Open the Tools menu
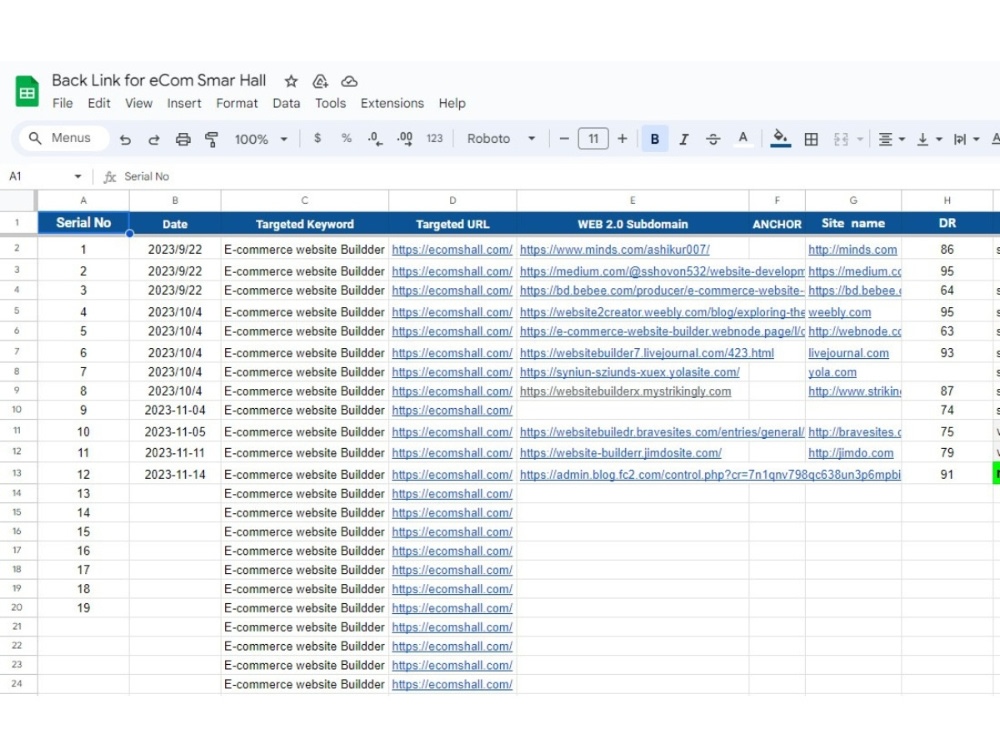This screenshot has height=750, width=1000. tap(330, 103)
